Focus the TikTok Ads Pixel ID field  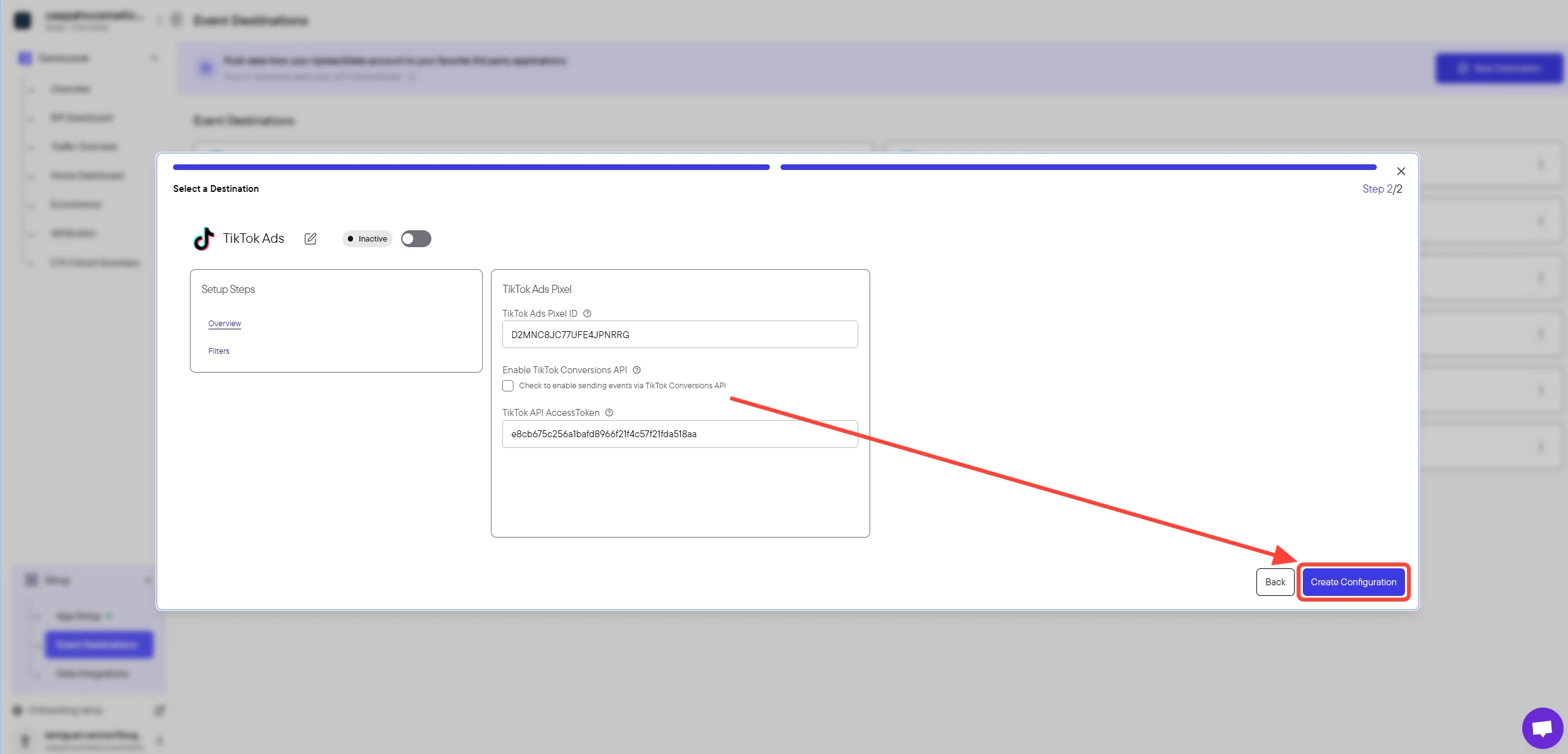[x=680, y=334]
